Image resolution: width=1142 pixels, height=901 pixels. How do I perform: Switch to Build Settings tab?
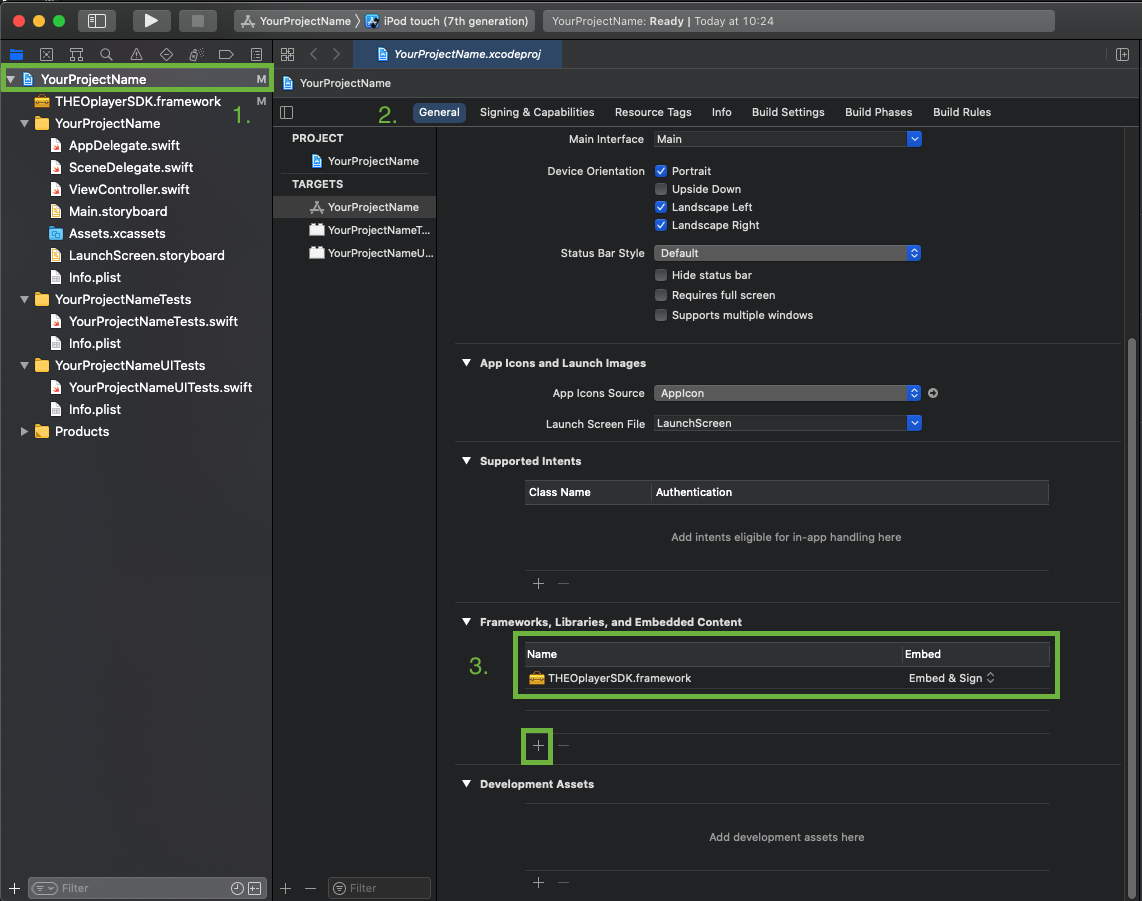pos(788,112)
